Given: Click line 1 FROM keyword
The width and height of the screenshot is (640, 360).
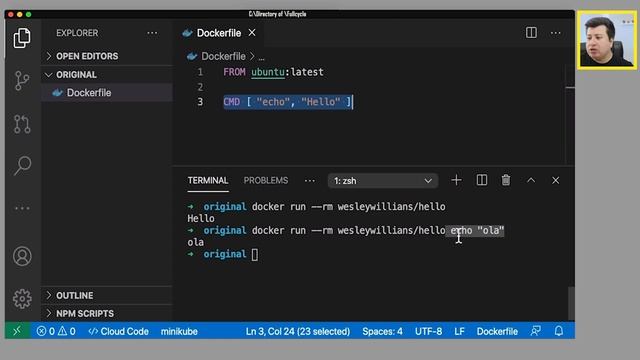Looking at the screenshot, I should click(x=234, y=72).
